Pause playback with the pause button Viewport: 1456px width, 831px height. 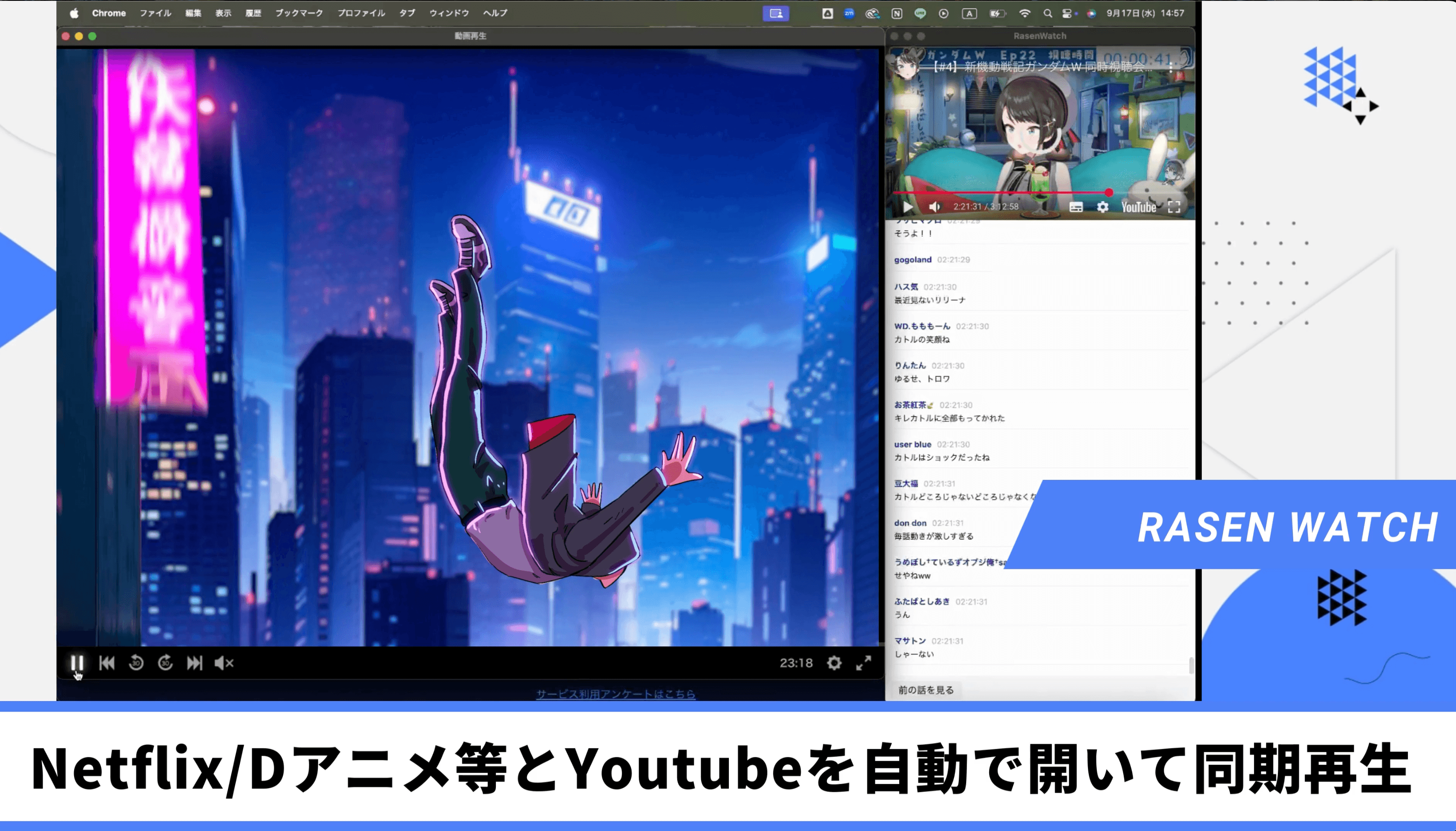(78, 662)
